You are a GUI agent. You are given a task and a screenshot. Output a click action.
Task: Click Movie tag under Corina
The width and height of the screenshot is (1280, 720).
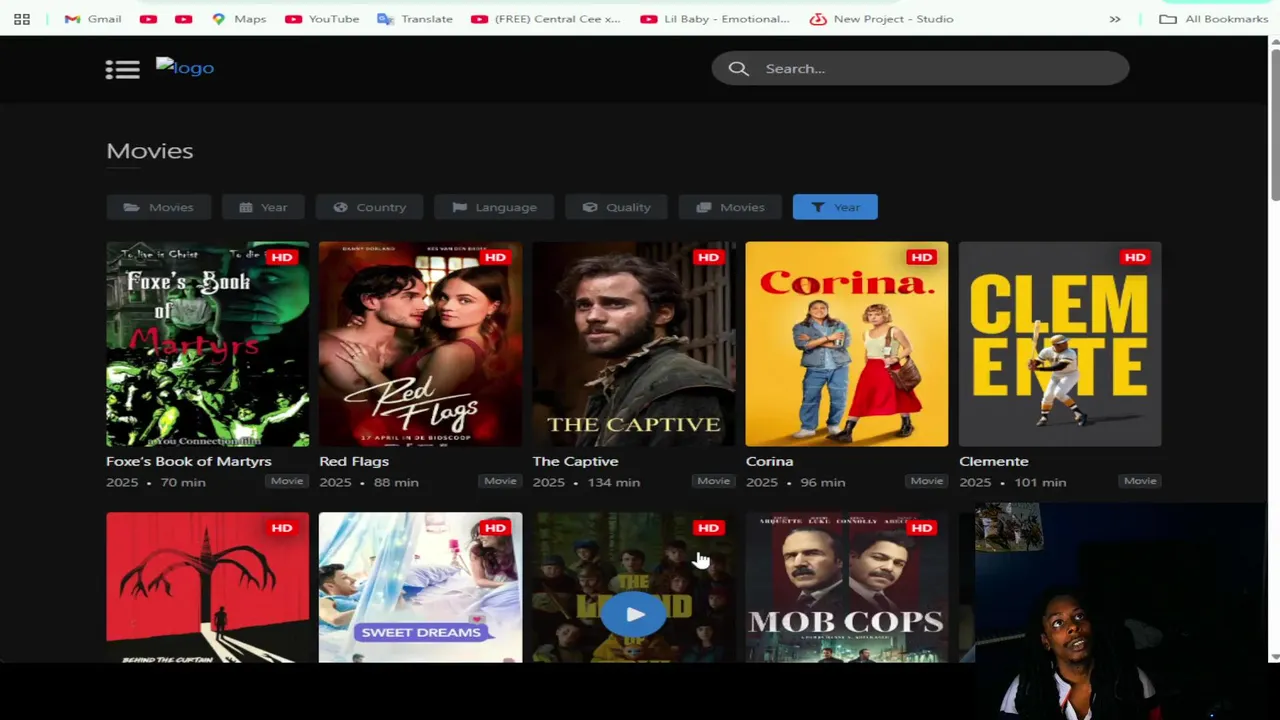pyautogui.click(x=927, y=481)
